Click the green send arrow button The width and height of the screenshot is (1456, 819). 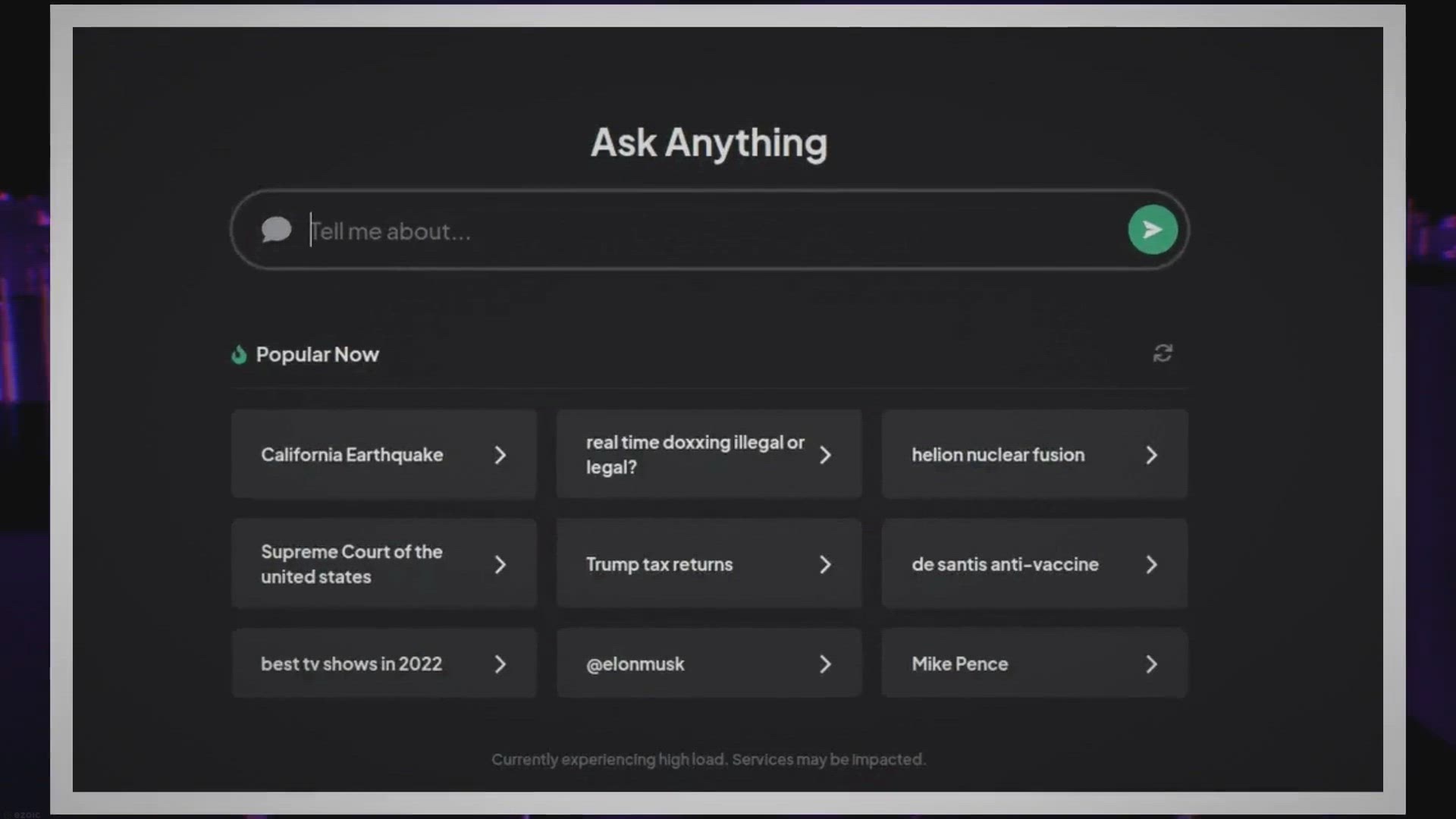coord(1152,230)
